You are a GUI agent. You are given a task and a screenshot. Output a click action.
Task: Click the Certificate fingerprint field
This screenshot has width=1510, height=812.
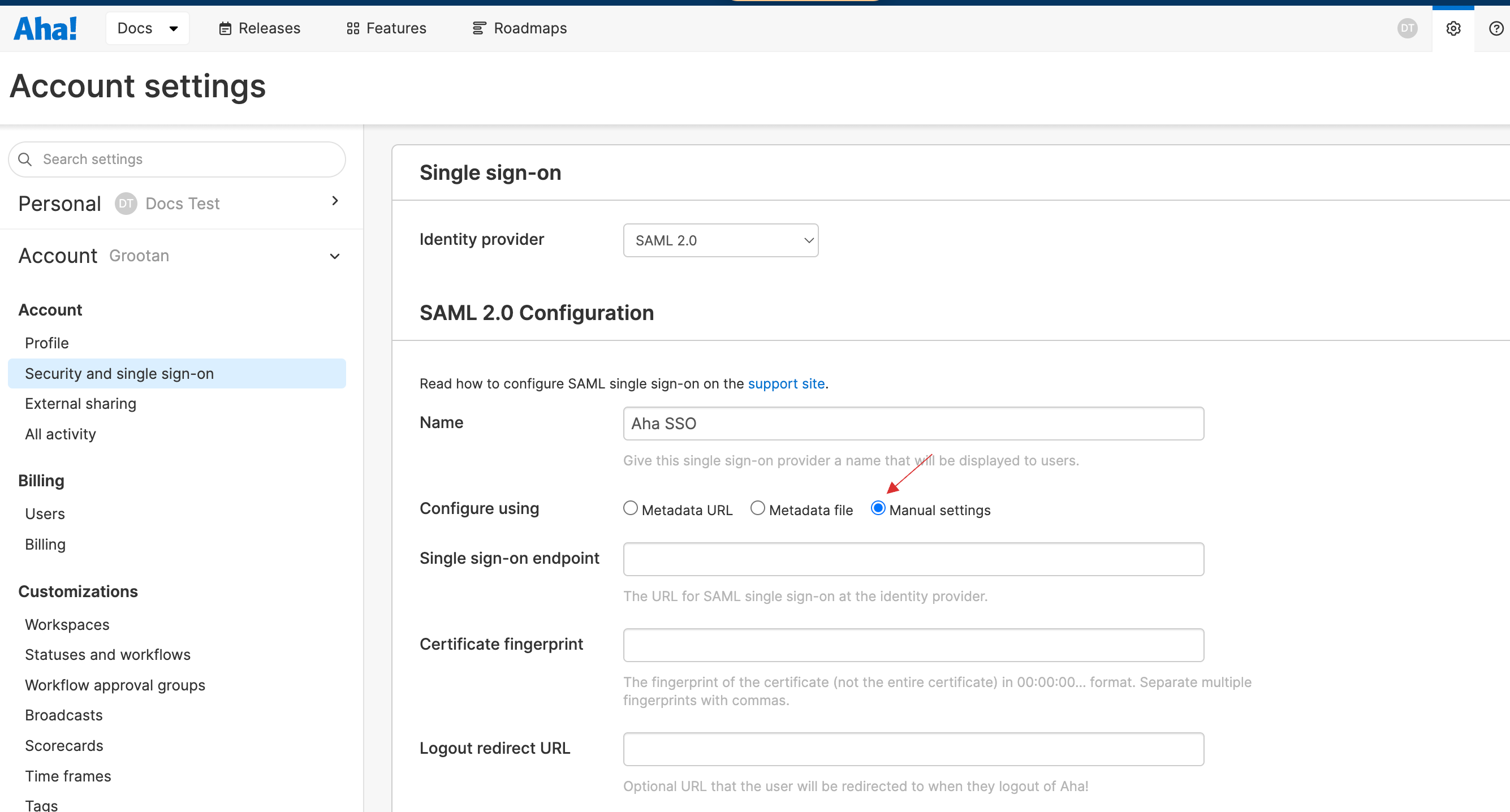tap(913, 645)
